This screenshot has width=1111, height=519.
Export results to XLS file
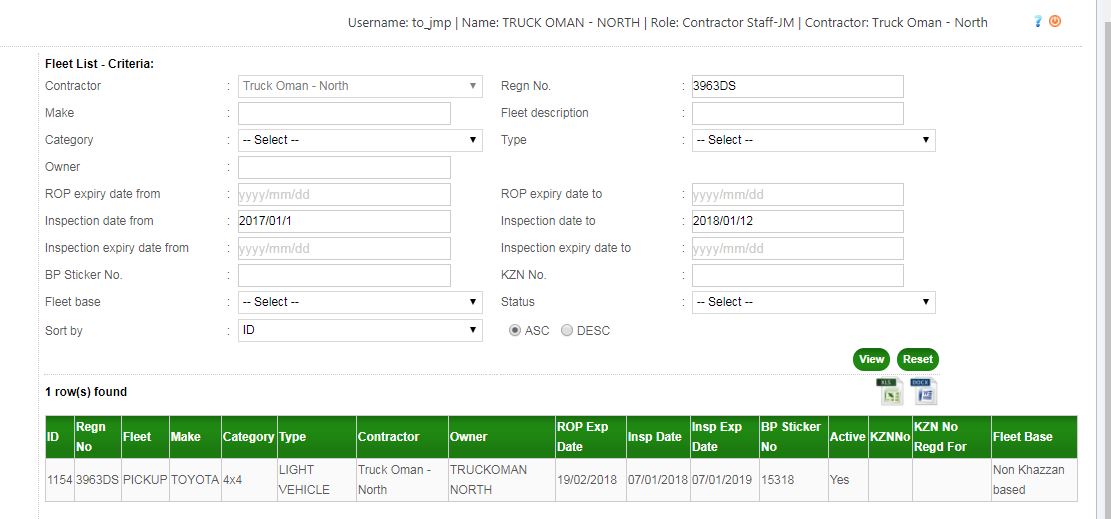(x=889, y=392)
